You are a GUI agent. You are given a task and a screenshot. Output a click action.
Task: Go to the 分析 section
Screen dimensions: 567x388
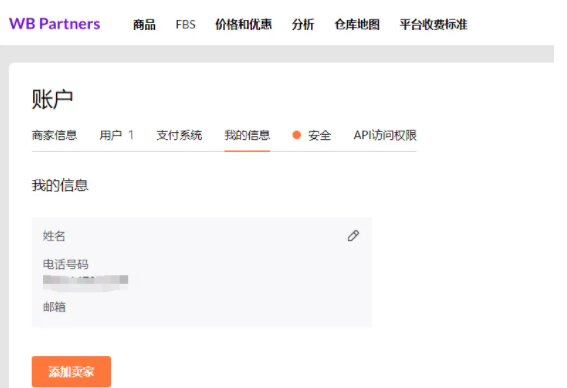click(x=303, y=25)
